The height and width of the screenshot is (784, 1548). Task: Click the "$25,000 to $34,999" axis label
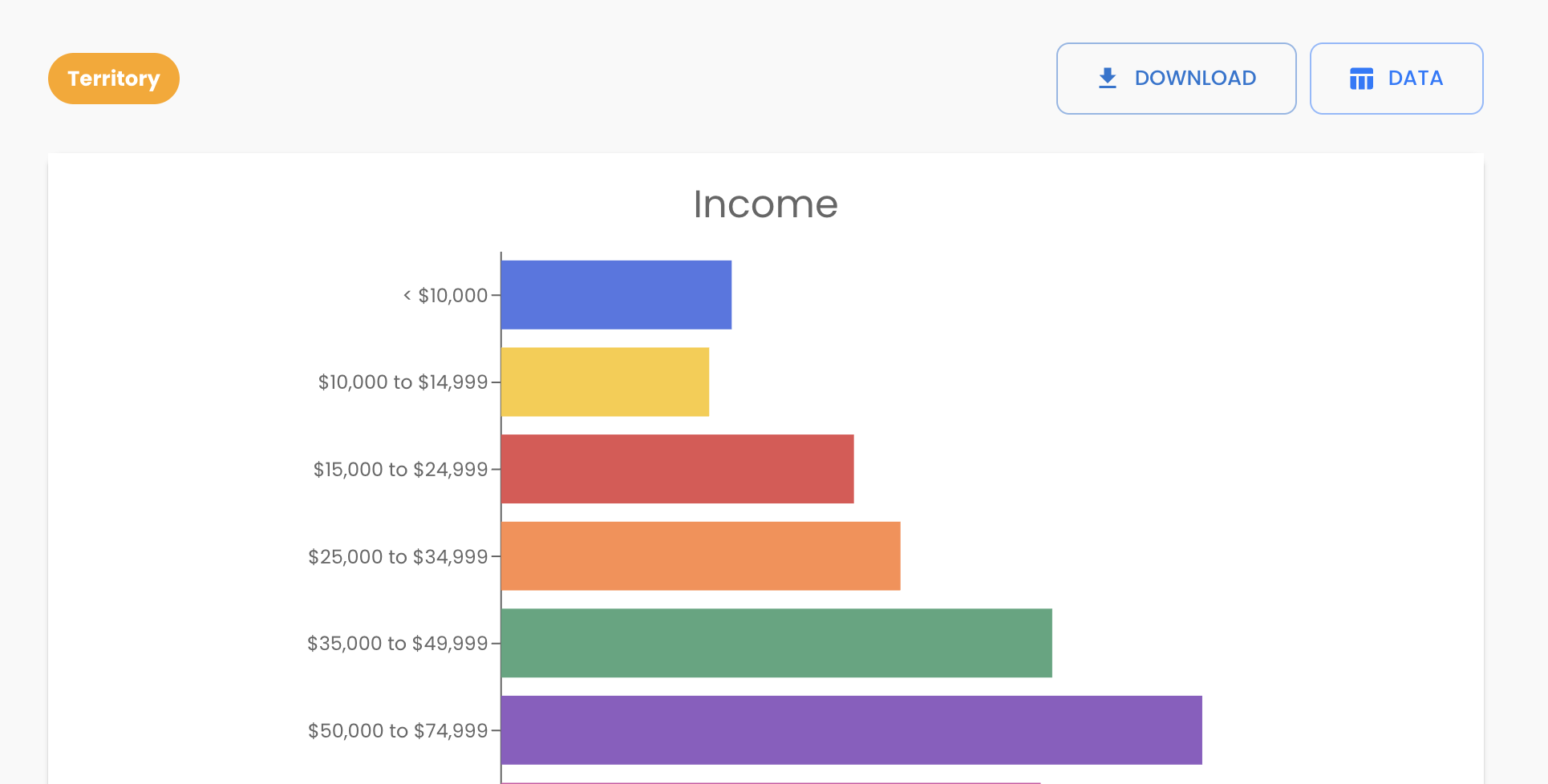pos(398,557)
